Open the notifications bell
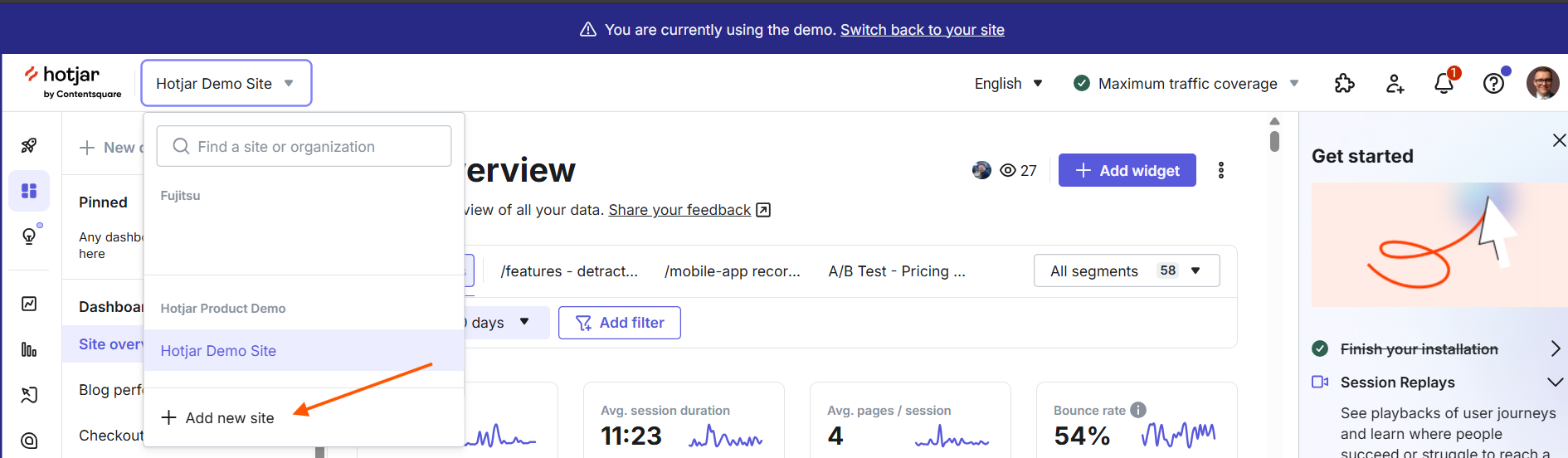Viewport: 1568px width, 458px height. coord(1444,83)
